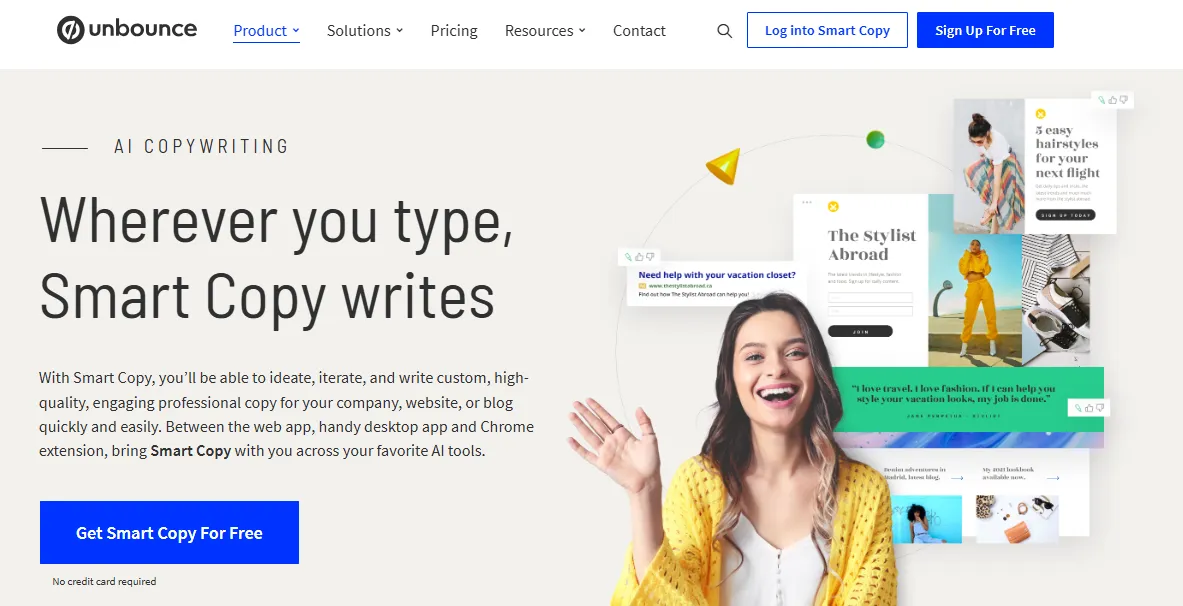The image size is (1183, 606).
Task: Expand the Product dropdown menu
Action: click(266, 31)
